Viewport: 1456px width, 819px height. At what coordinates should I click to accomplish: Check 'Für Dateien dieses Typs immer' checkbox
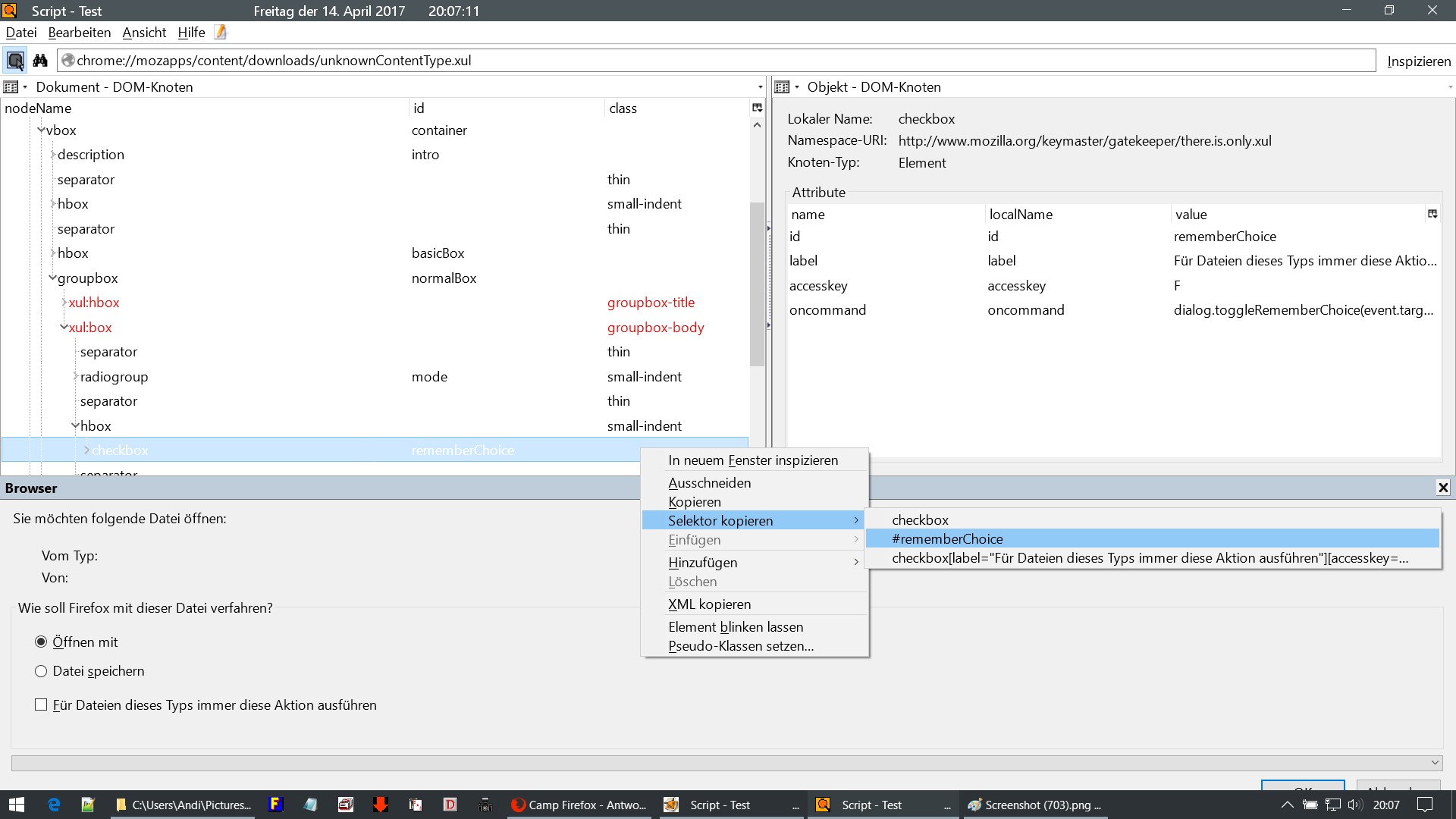click(x=41, y=705)
